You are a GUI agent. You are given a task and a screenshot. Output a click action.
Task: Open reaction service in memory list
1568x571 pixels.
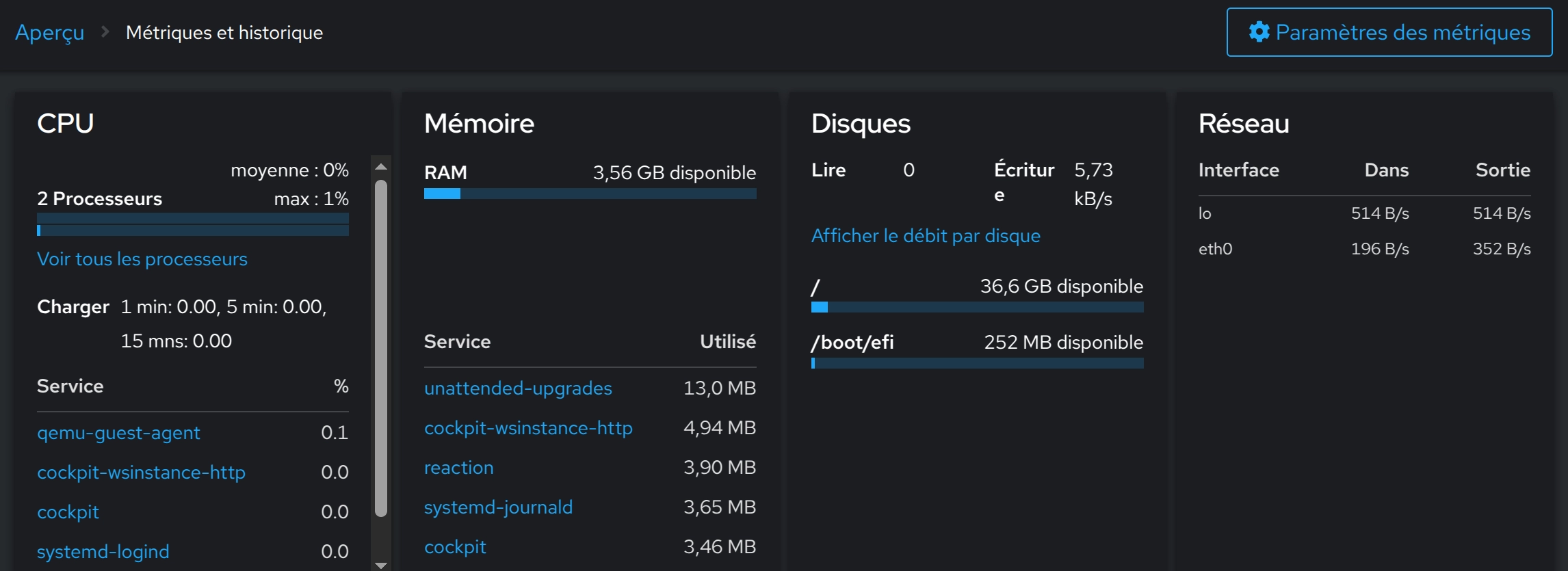click(x=458, y=468)
